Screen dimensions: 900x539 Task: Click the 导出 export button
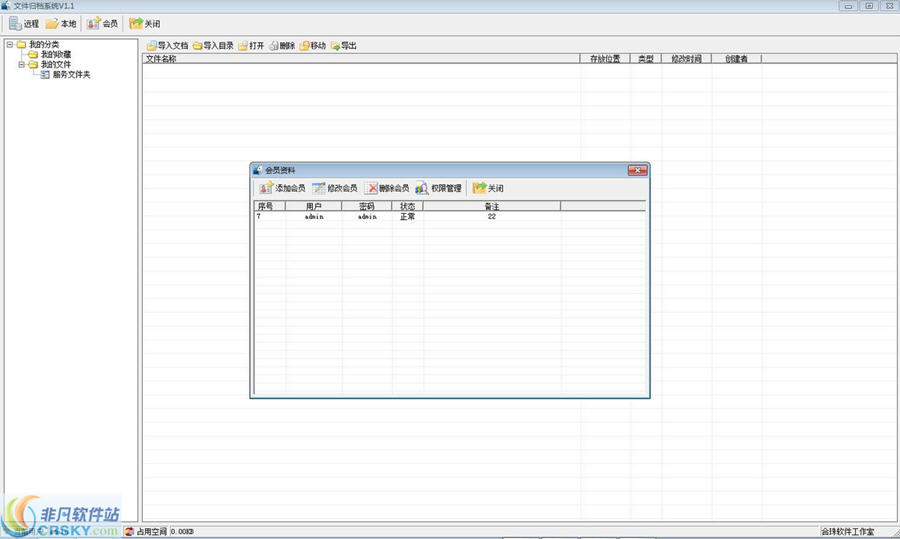tap(344, 45)
